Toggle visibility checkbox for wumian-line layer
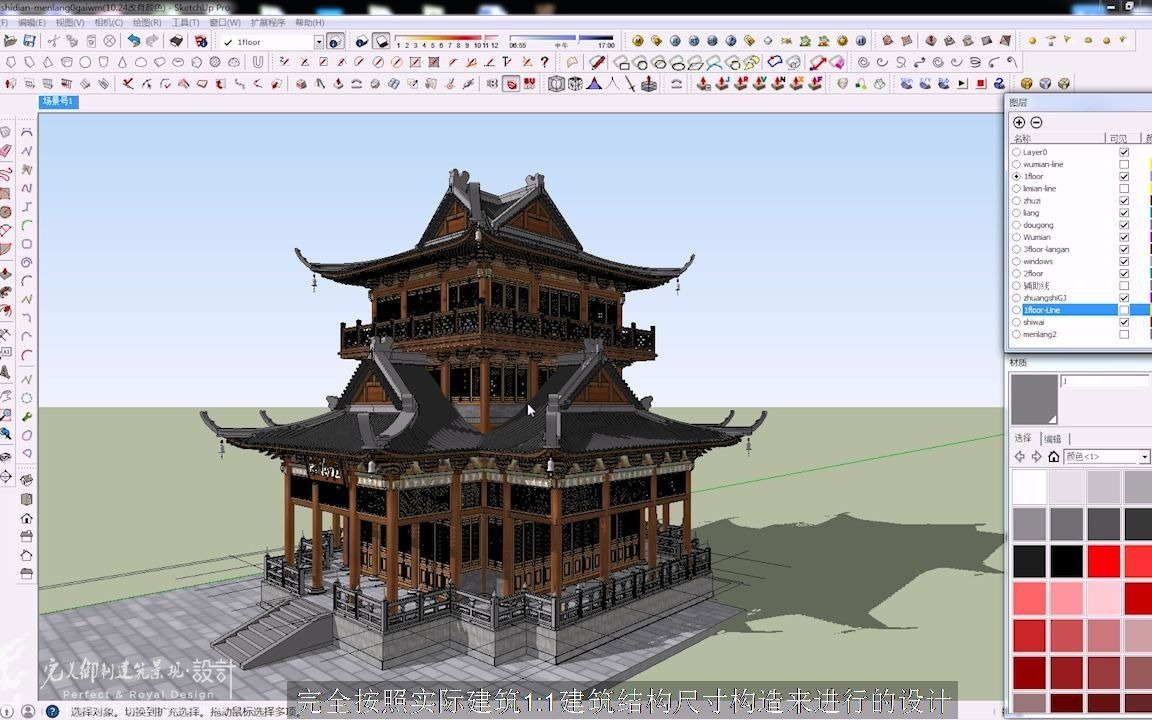The height and width of the screenshot is (720, 1152). click(x=1124, y=165)
